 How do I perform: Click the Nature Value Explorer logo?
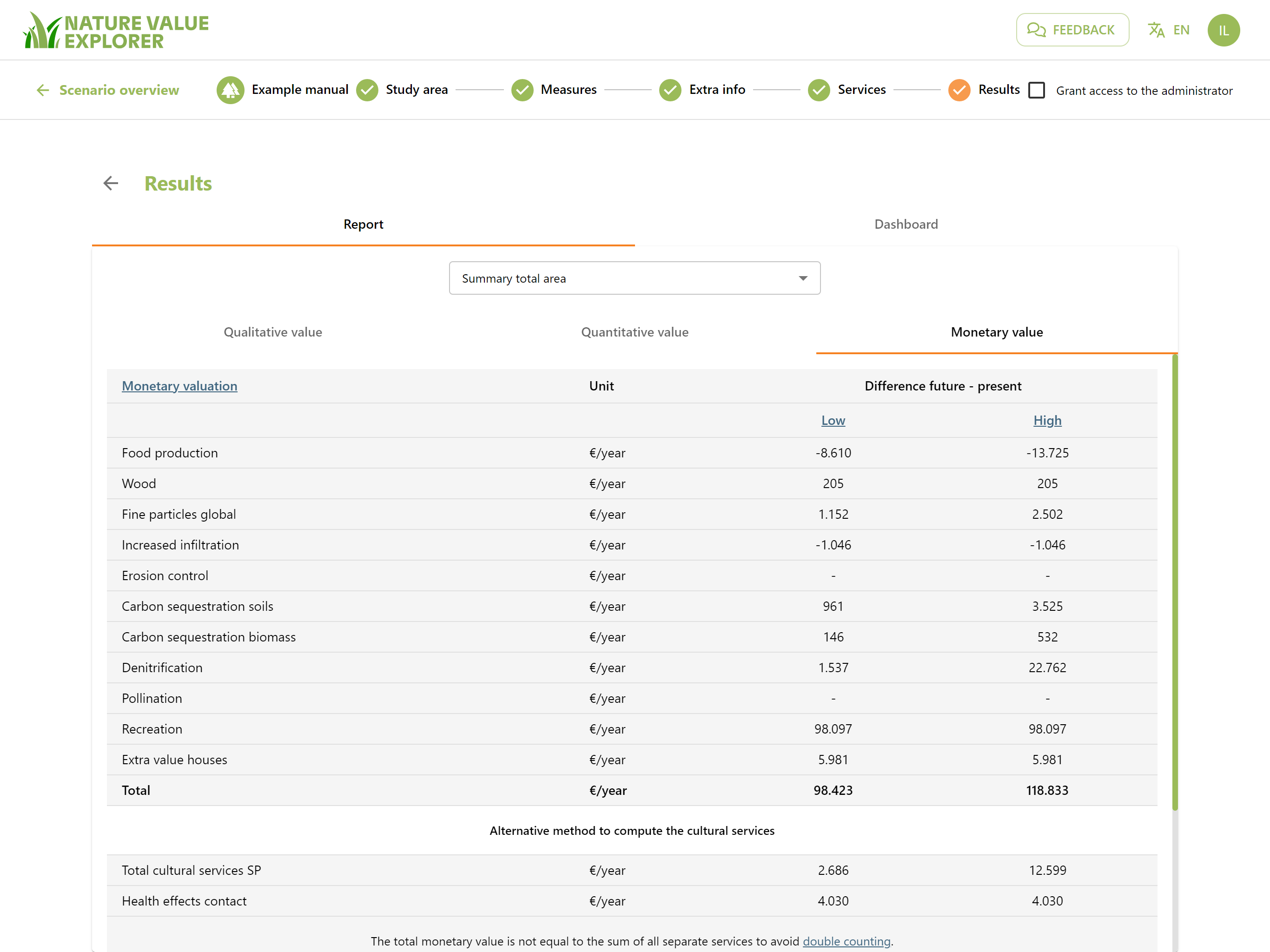(116, 30)
